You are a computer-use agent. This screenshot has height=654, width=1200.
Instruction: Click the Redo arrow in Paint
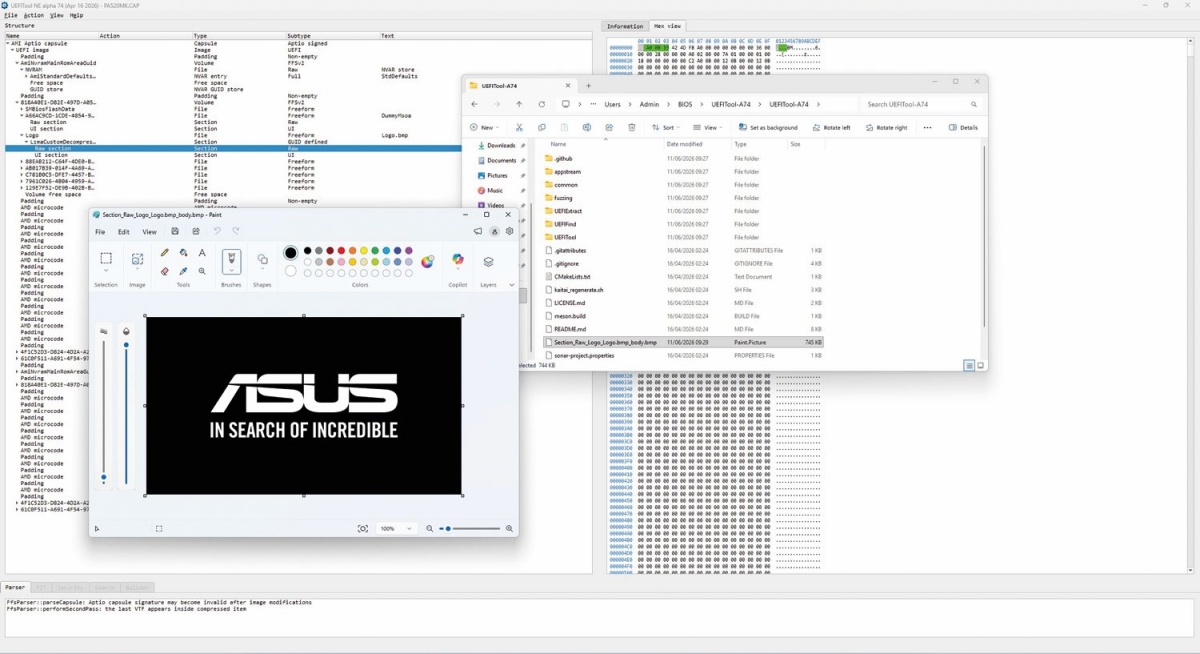236,231
